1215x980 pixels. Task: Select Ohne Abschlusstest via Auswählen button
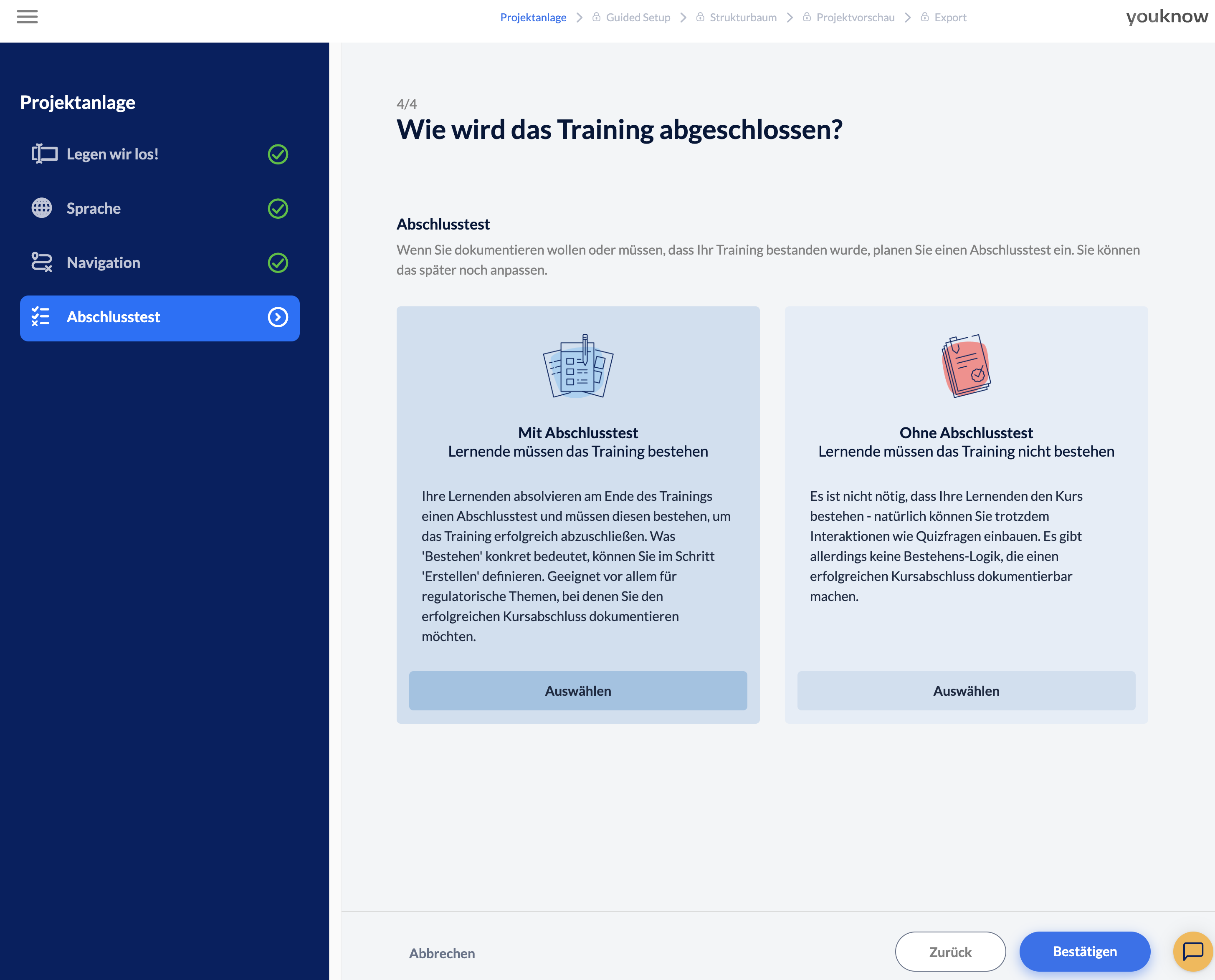click(x=965, y=690)
